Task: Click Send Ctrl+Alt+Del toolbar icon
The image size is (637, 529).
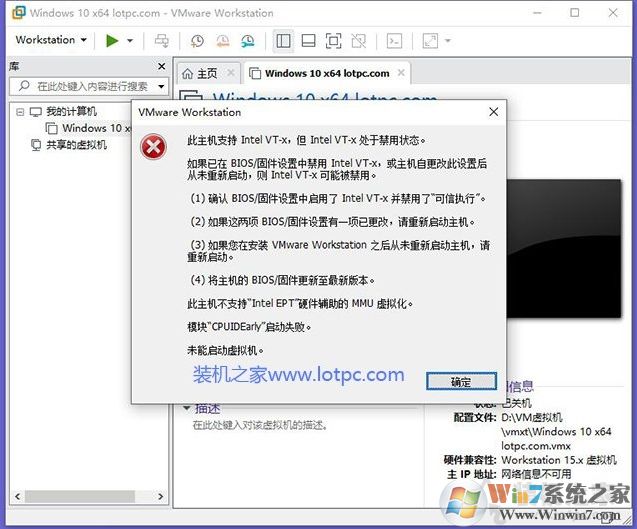Action: tap(162, 41)
